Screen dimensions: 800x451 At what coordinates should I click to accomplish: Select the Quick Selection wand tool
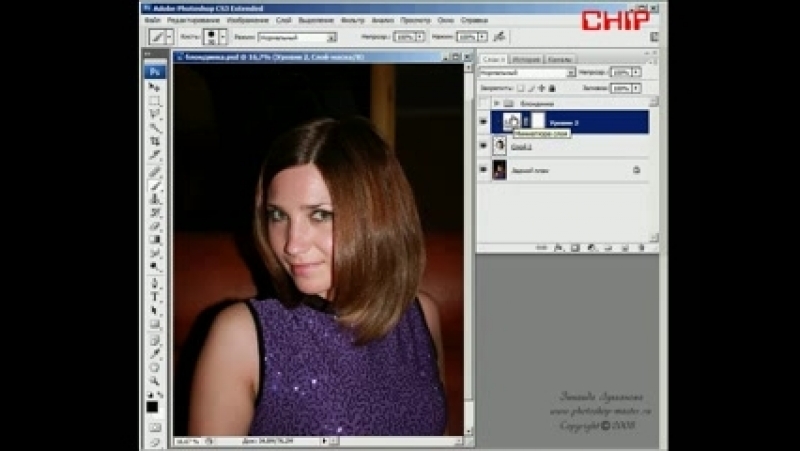(x=155, y=127)
